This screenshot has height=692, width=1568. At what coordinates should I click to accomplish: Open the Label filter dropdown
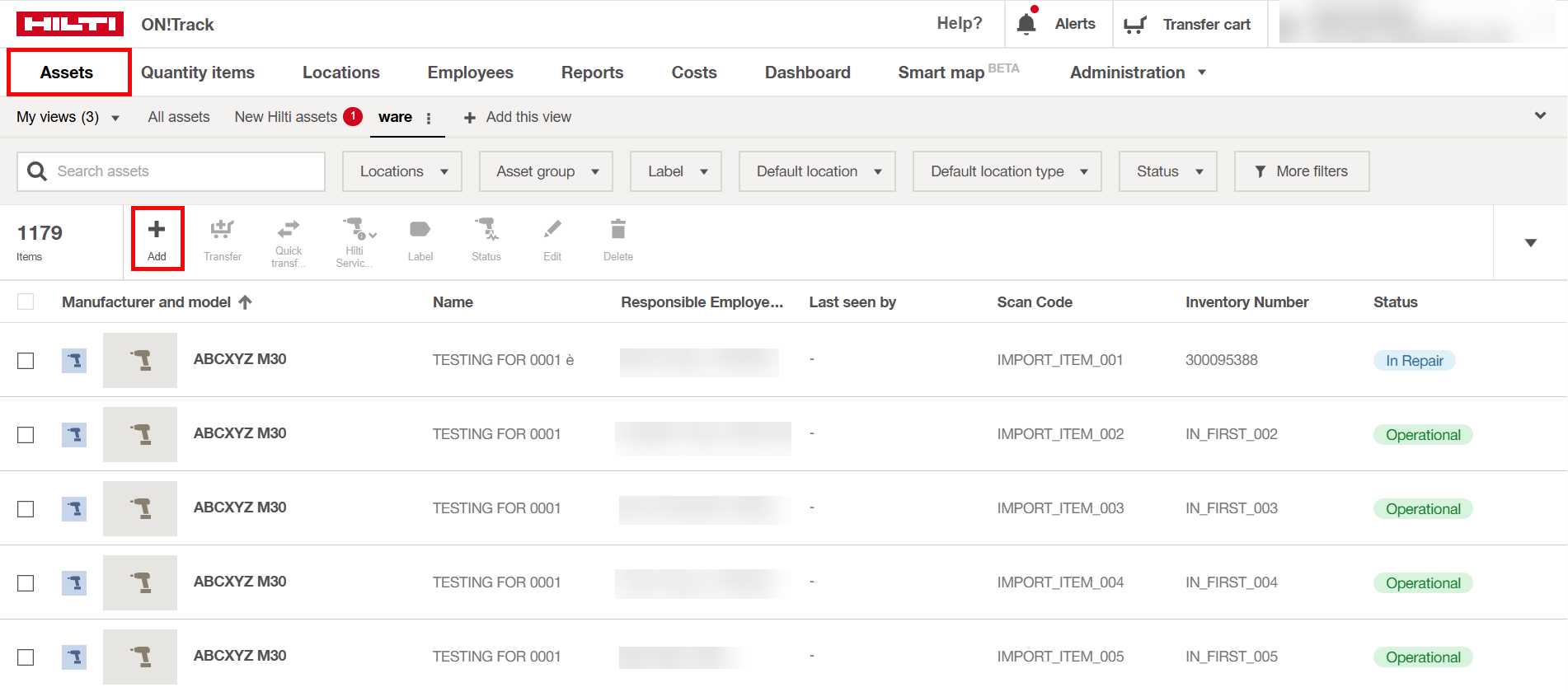[676, 171]
